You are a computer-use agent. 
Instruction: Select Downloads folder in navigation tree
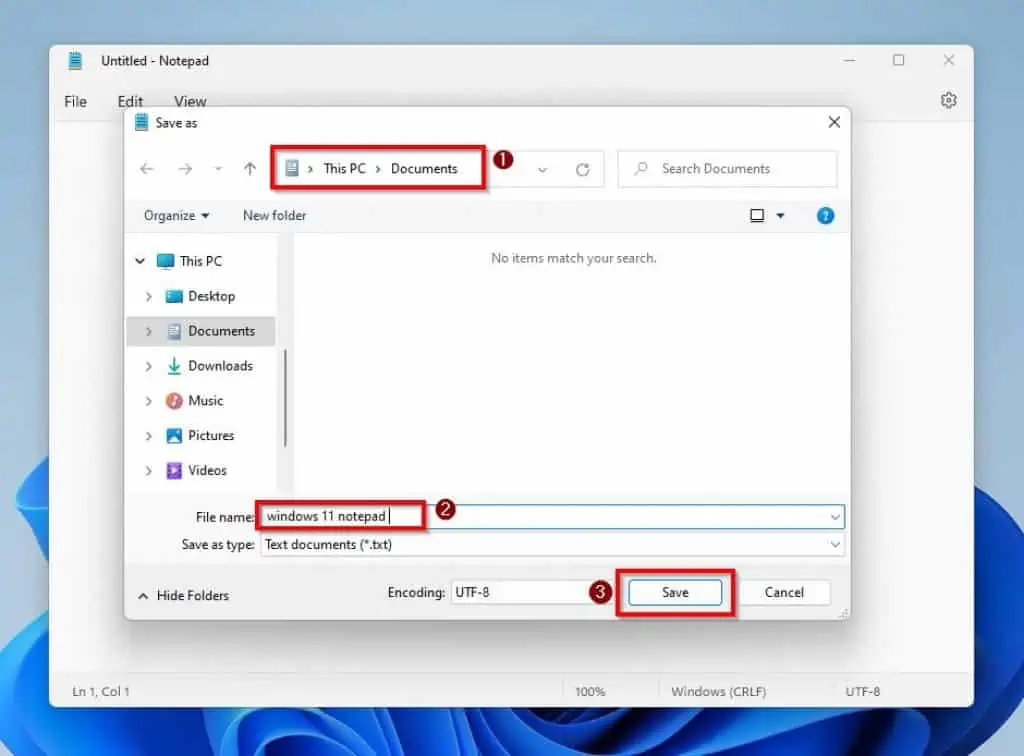(220, 366)
